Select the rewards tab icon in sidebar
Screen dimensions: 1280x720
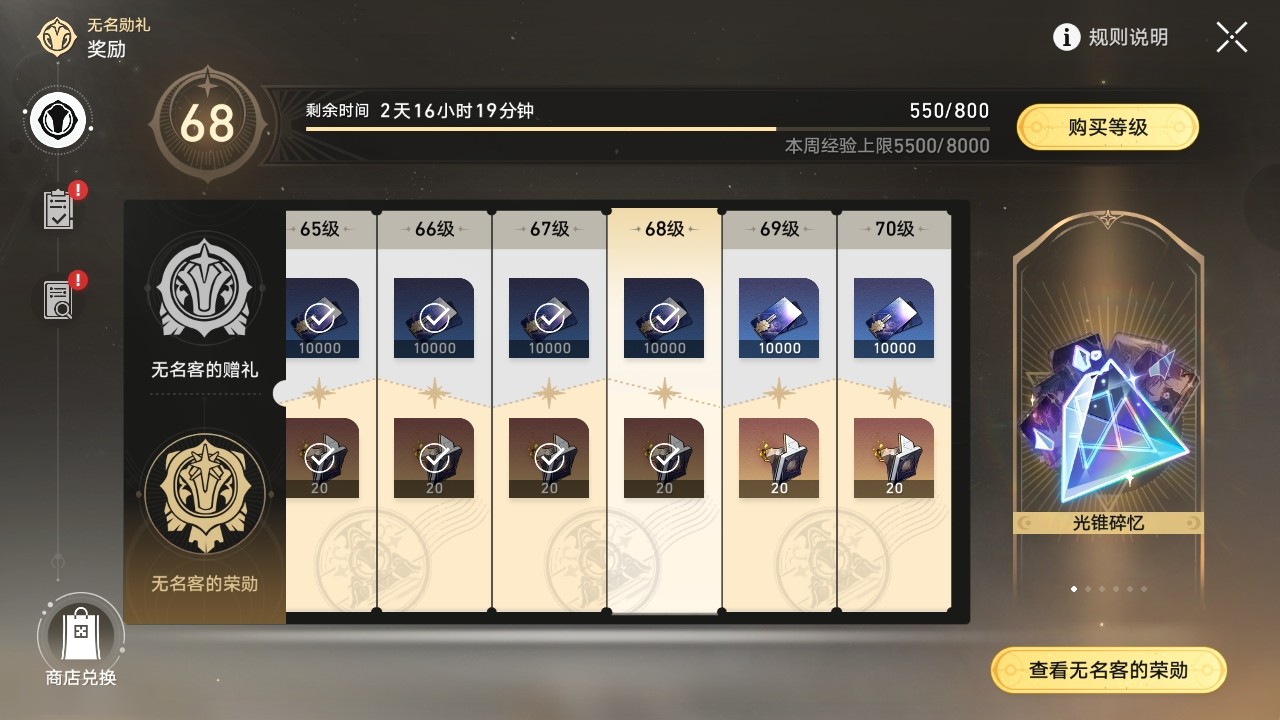(59, 122)
